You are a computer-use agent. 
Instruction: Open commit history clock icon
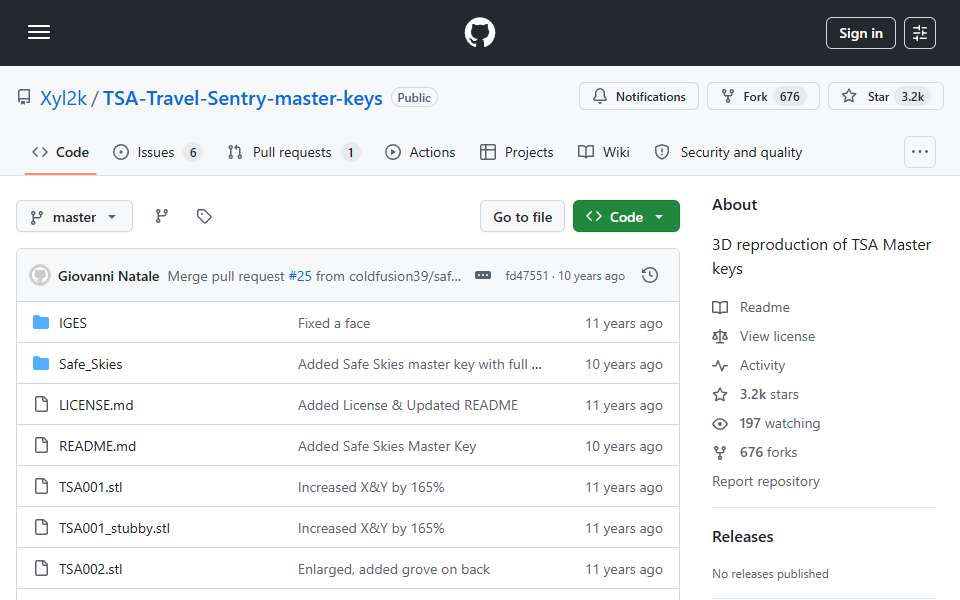(x=650, y=276)
